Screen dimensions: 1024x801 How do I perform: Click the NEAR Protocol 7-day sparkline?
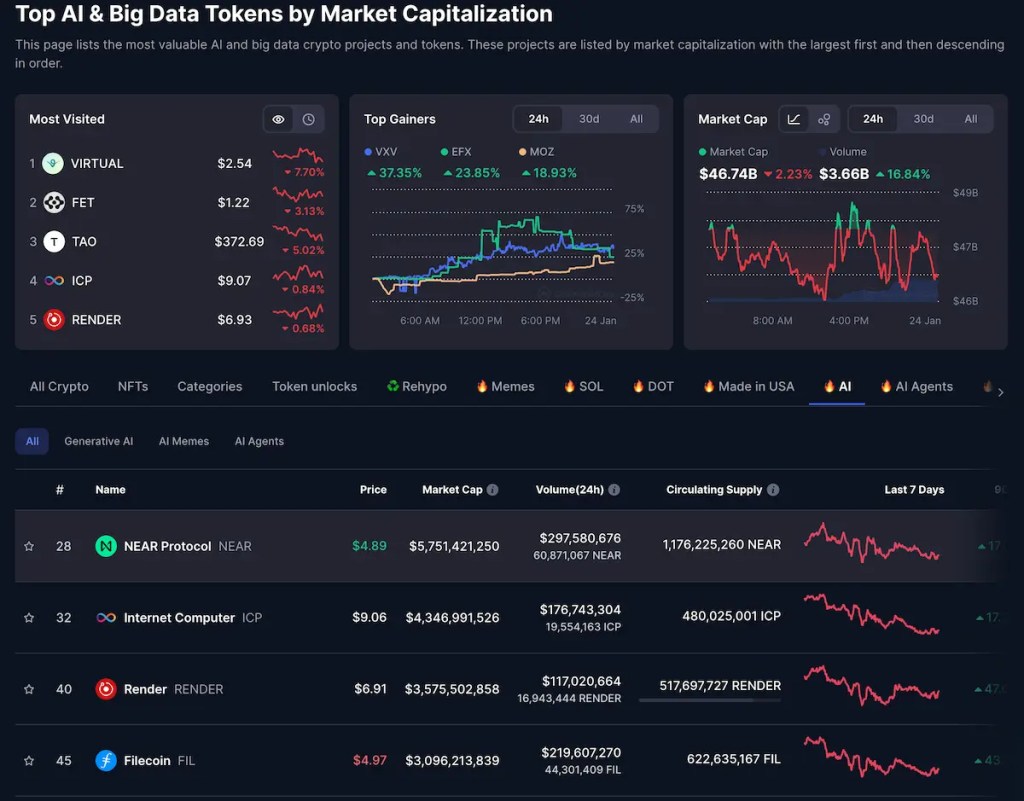[871, 544]
